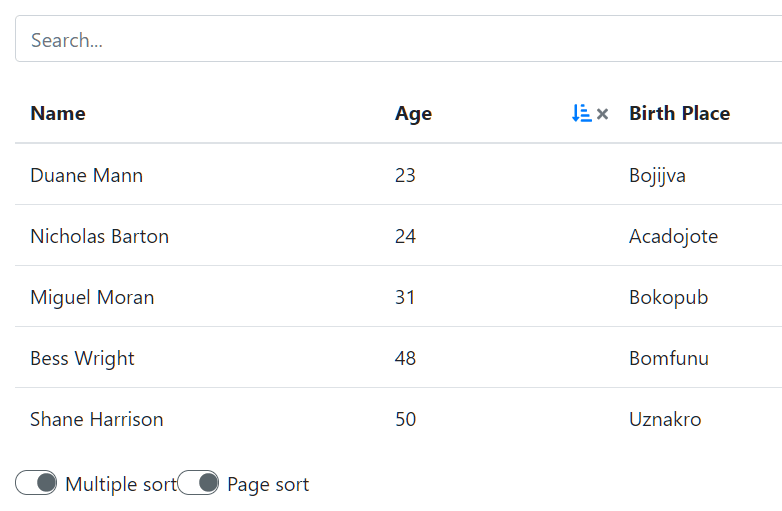This screenshot has height=511, width=782.
Task: Select the Shane Harrison row
Action: pyautogui.click(x=398, y=419)
